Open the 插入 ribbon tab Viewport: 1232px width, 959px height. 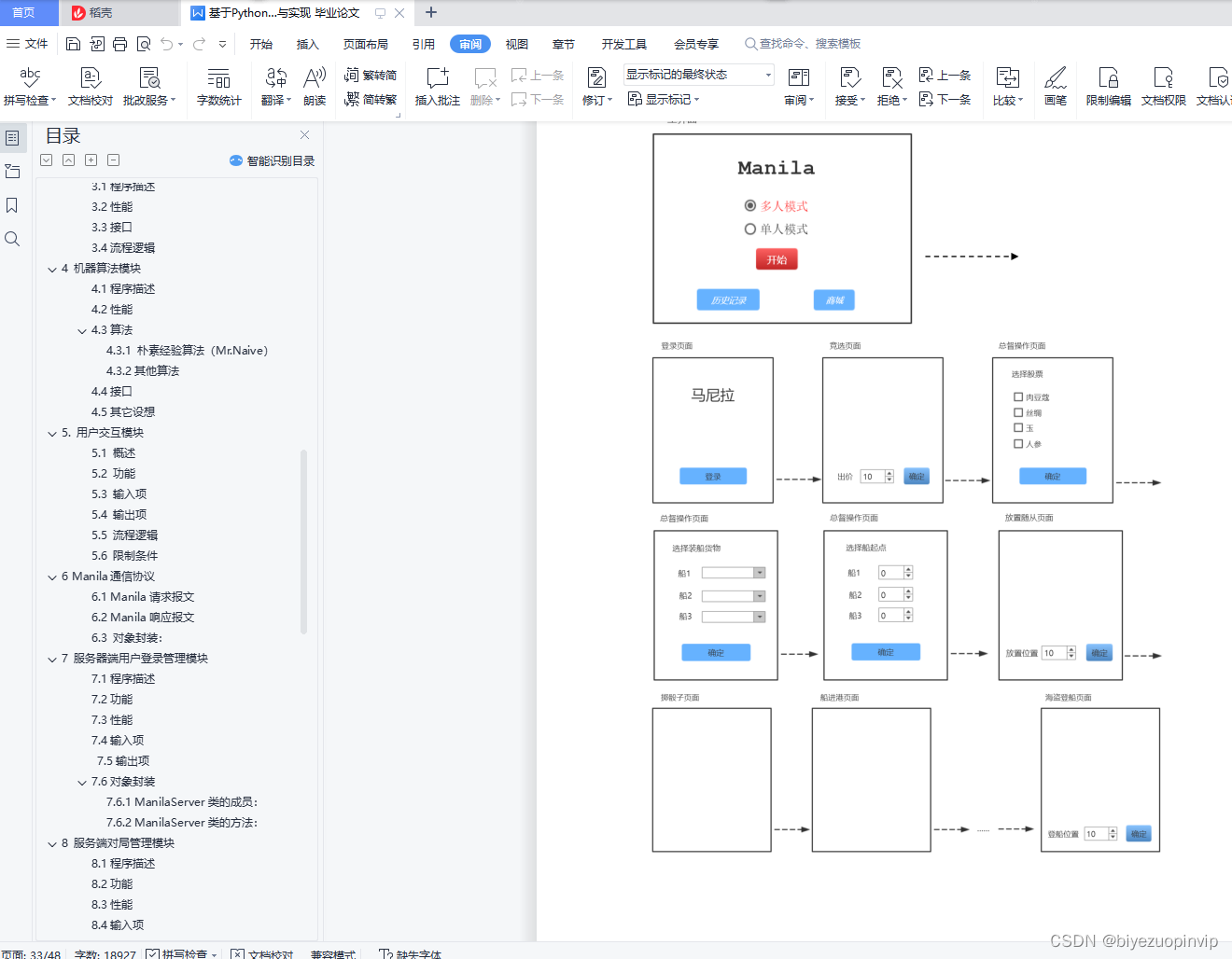click(x=308, y=44)
